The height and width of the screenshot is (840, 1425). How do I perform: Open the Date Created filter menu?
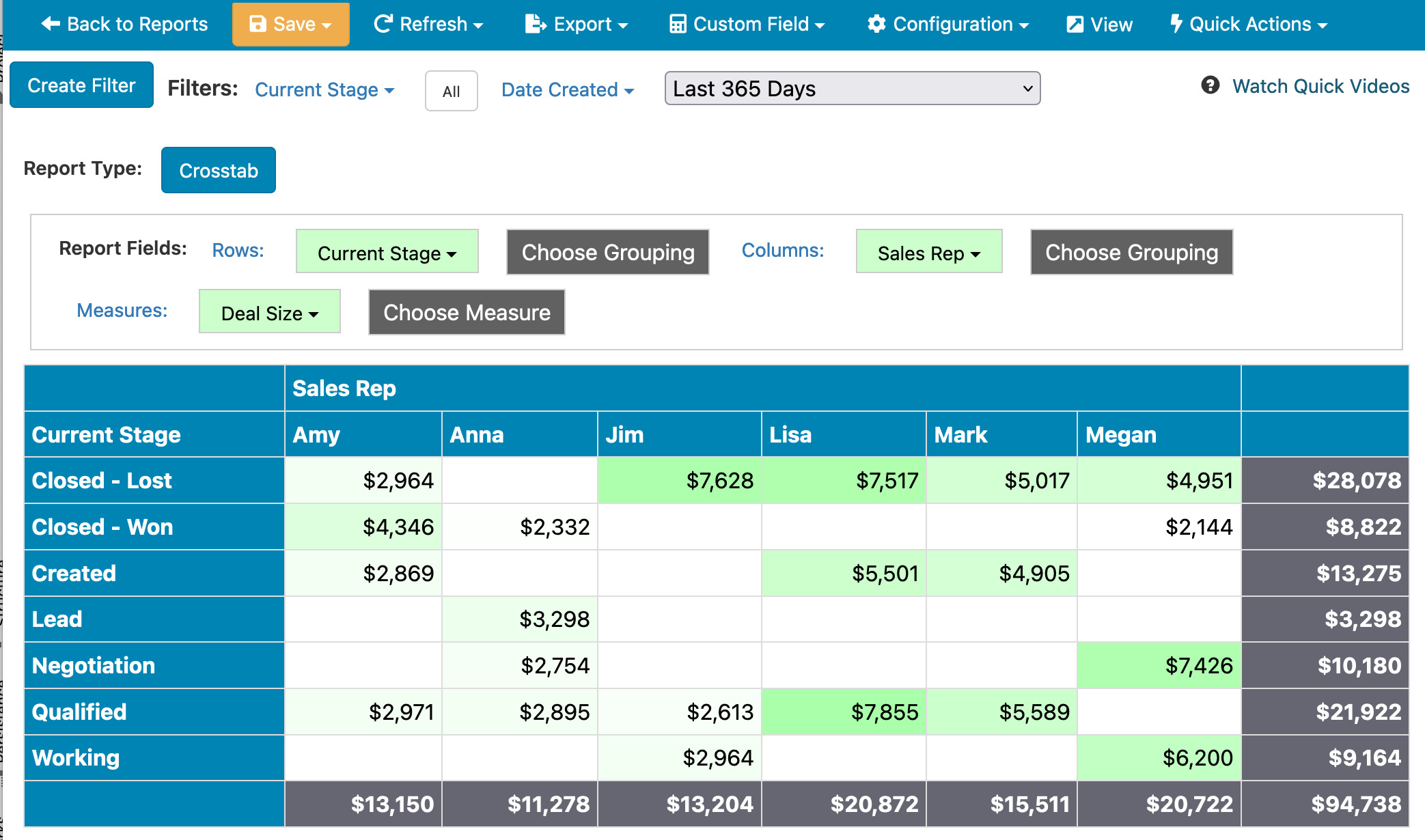point(567,89)
